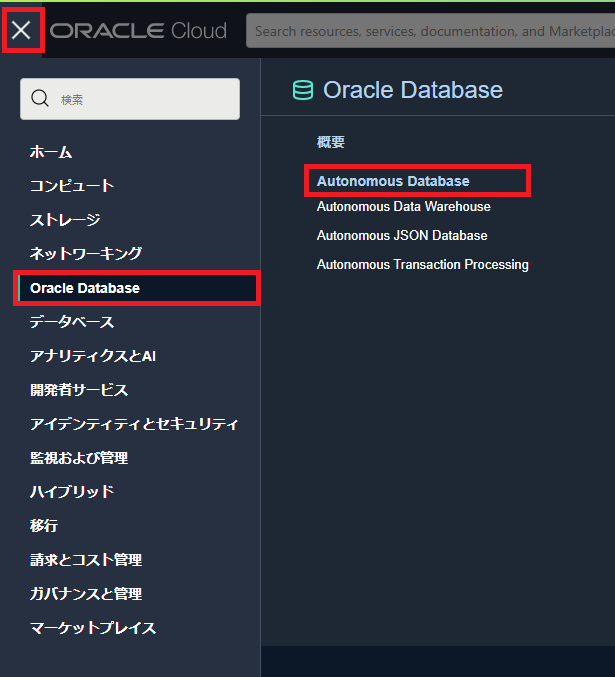Close the navigation menu with X icon
The image size is (615, 677).
21,30
